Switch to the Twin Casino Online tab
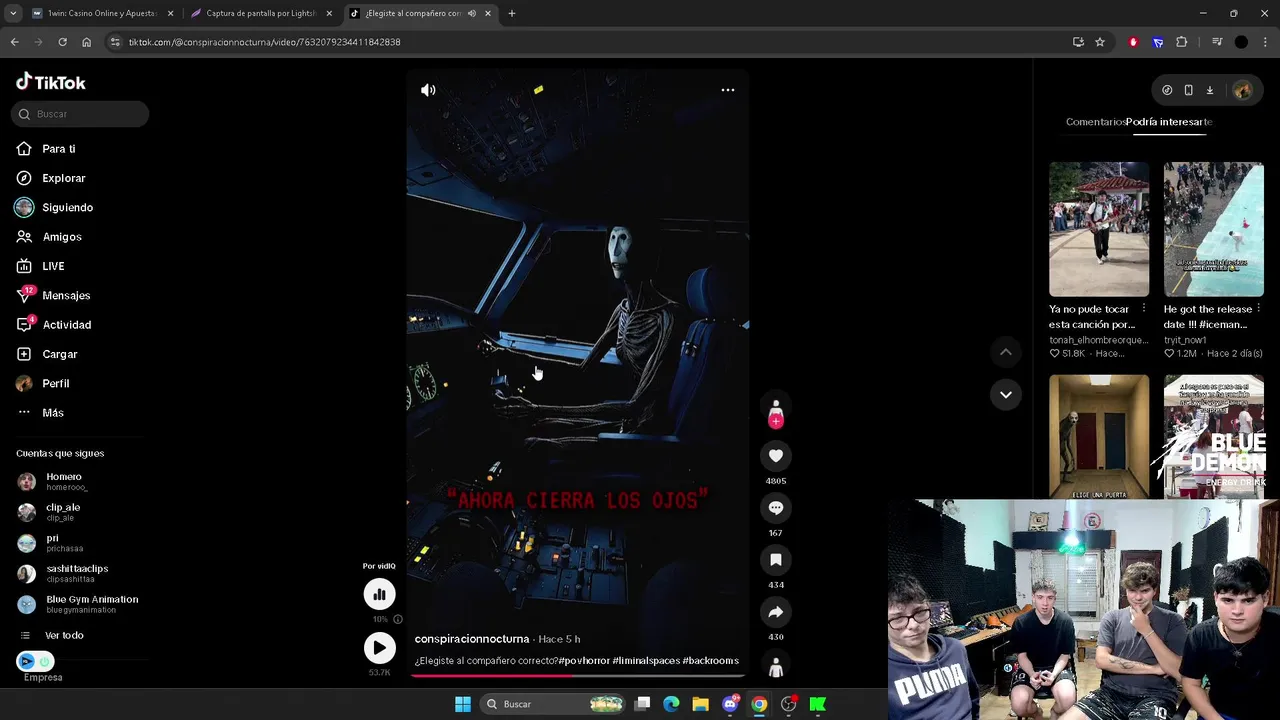Viewport: 1280px width, 720px height. pyautogui.click(x=100, y=14)
